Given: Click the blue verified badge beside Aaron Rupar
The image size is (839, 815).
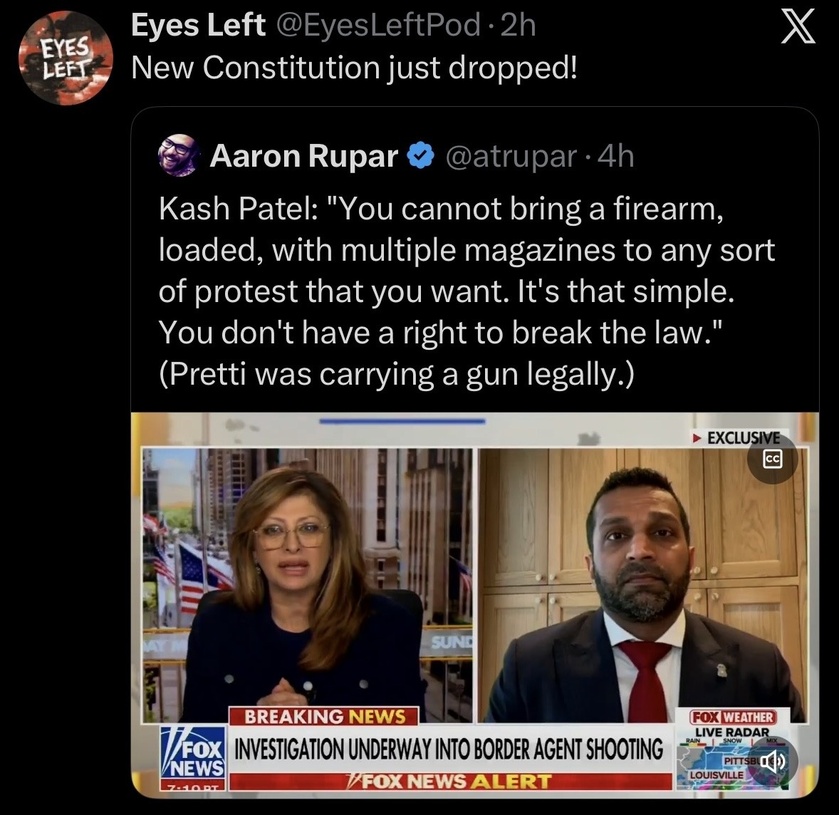Looking at the screenshot, I should [x=422, y=156].
